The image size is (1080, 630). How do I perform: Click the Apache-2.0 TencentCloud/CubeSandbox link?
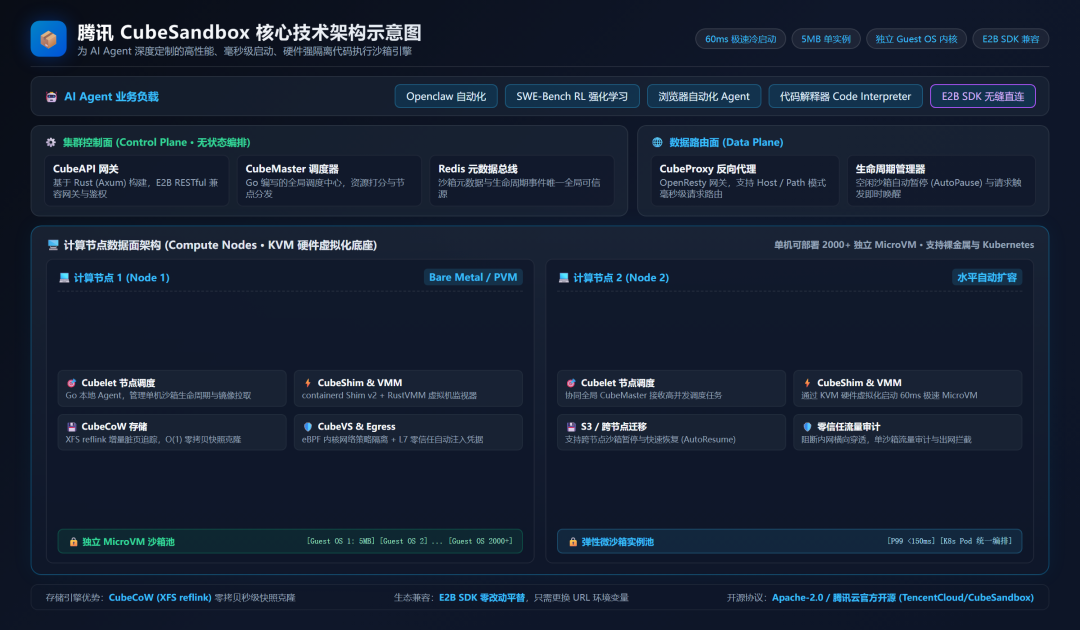[x=902, y=598]
